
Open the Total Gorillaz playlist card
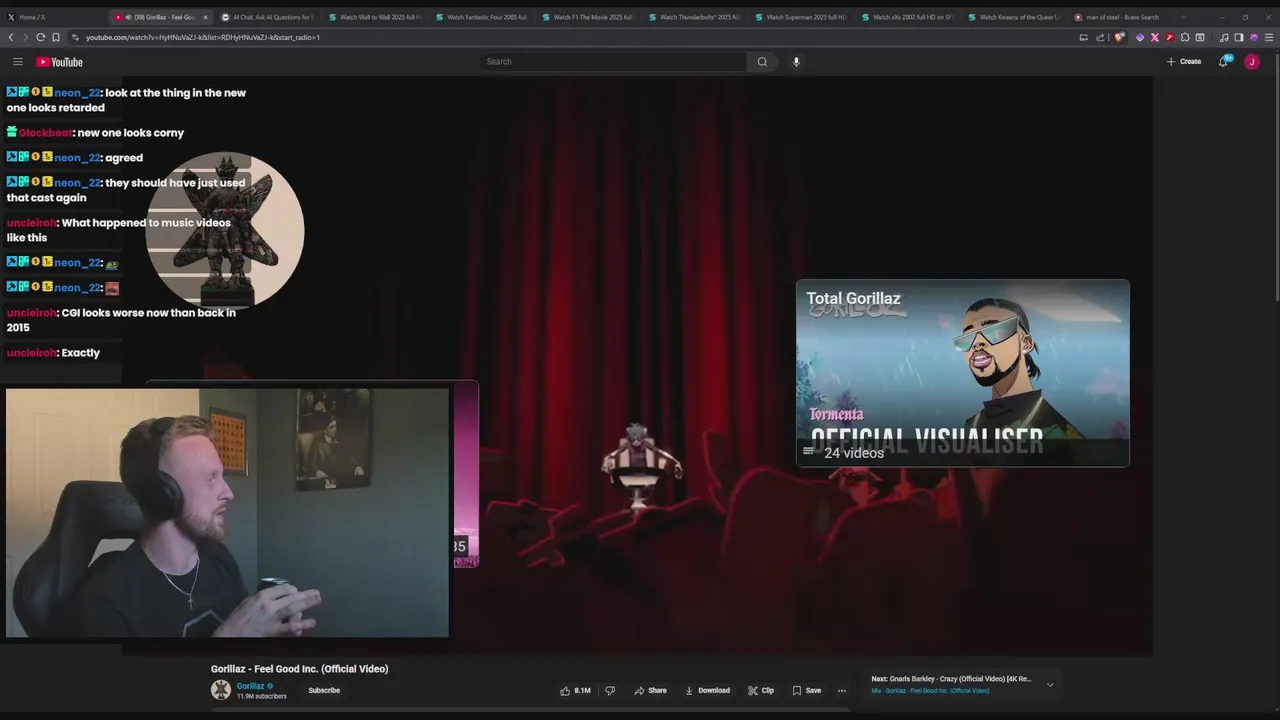[962, 373]
